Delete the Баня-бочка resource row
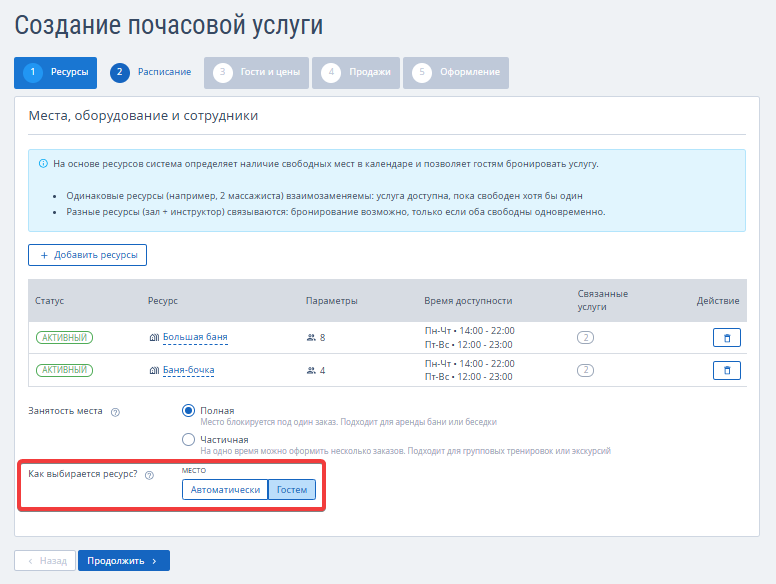Image resolution: width=776 pixels, height=584 pixels. click(x=727, y=370)
